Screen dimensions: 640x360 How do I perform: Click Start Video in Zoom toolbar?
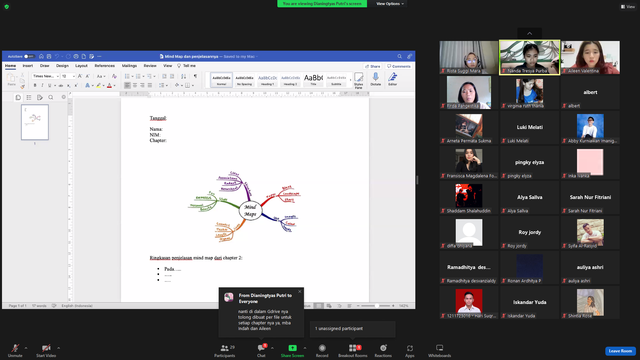[x=46, y=350]
